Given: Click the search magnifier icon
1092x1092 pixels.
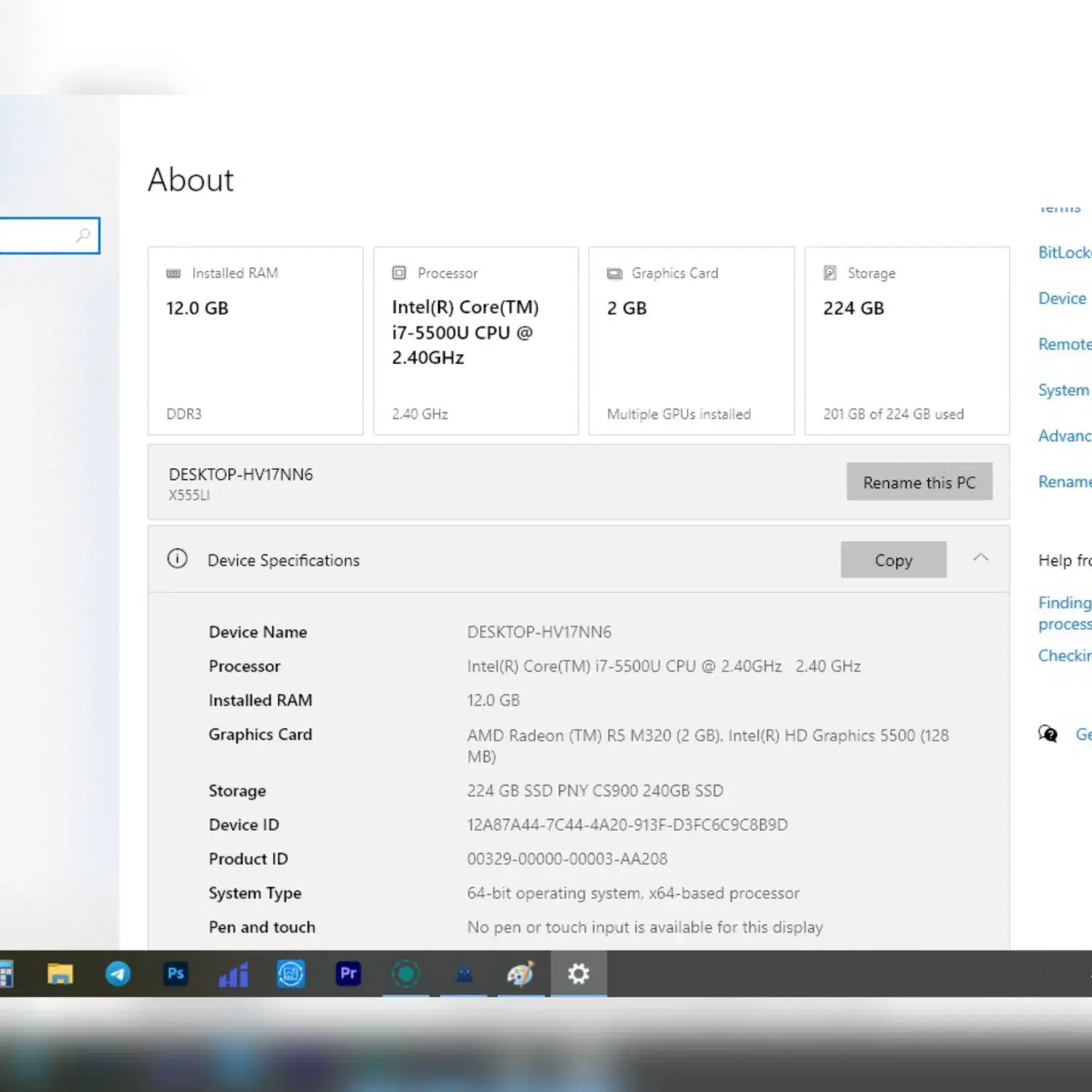Looking at the screenshot, I should [83, 235].
